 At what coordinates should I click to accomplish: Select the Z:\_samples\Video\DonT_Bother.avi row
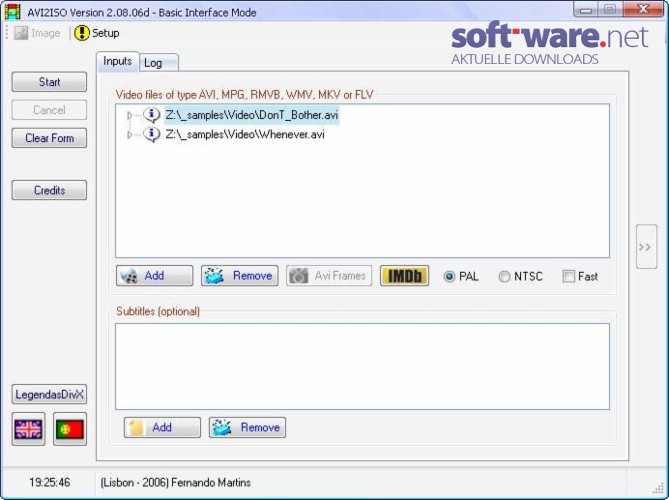click(252, 115)
